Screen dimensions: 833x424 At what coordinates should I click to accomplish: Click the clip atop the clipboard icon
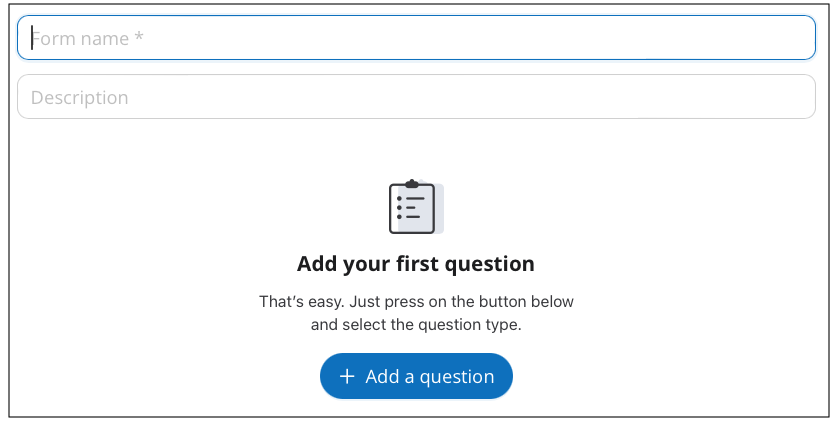pyautogui.click(x=412, y=184)
